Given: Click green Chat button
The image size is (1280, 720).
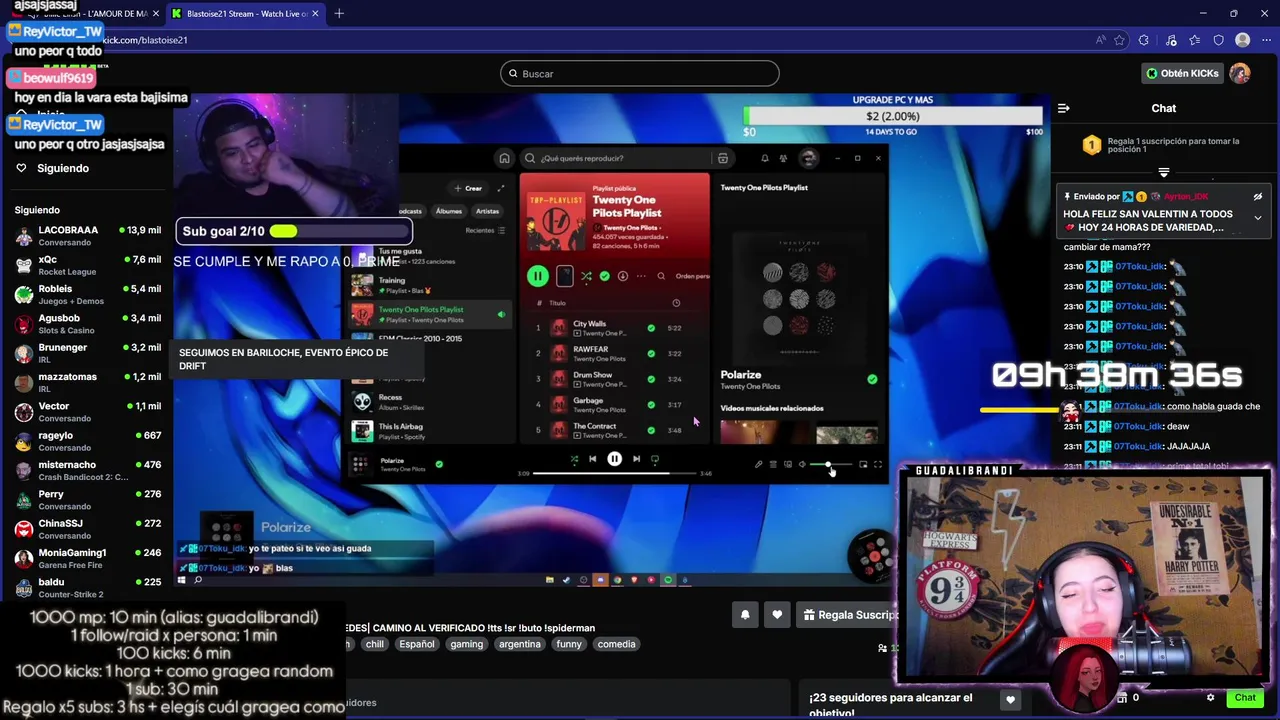Looking at the screenshot, I should (1245, 698).
